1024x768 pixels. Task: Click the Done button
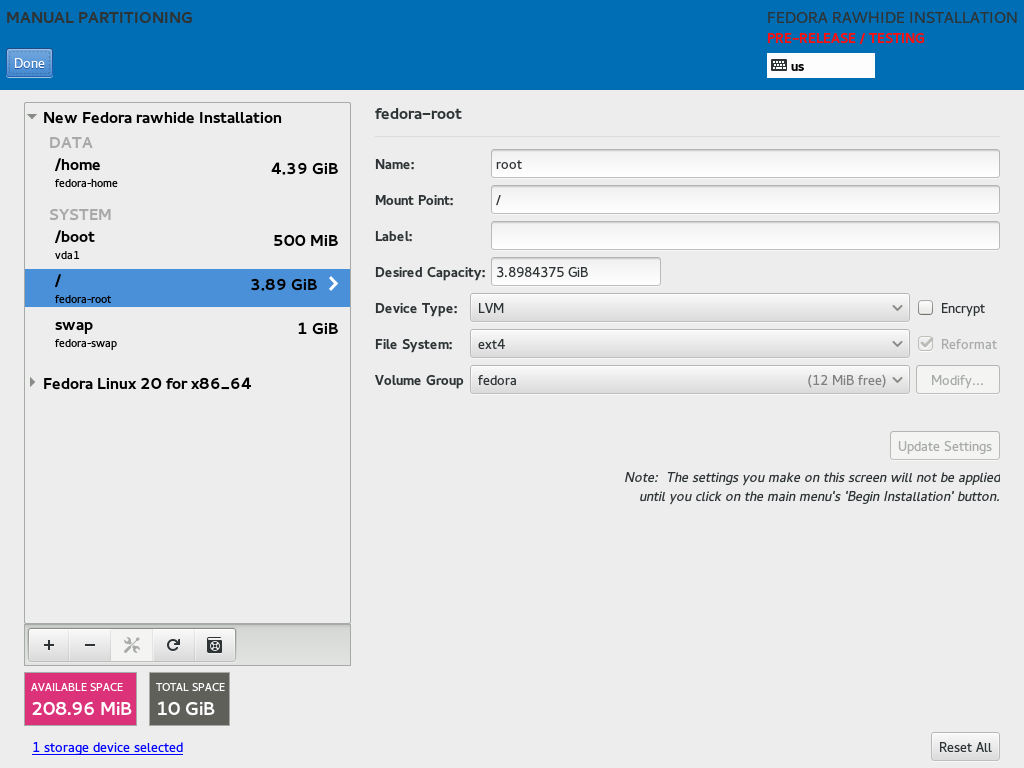tap(29, 63)
